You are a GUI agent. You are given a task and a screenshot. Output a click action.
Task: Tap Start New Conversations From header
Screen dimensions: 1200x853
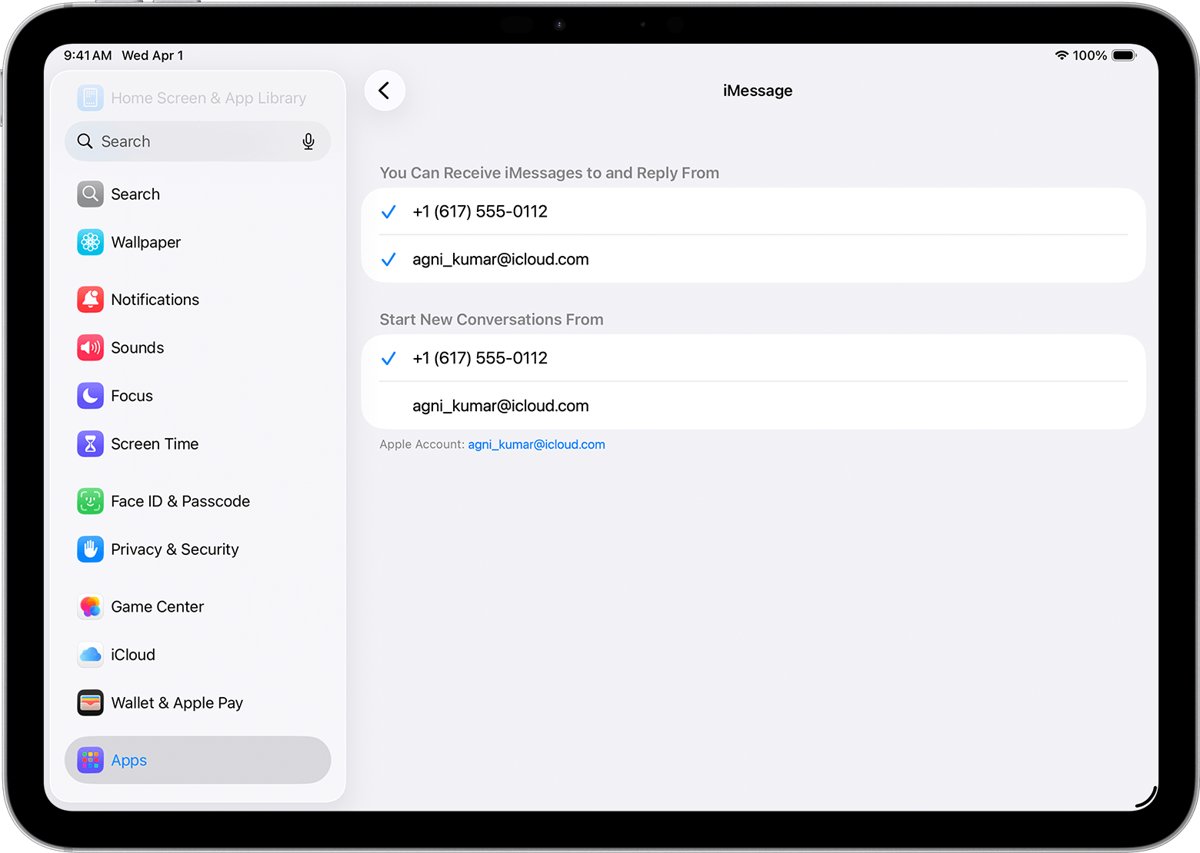pos(491,320)
